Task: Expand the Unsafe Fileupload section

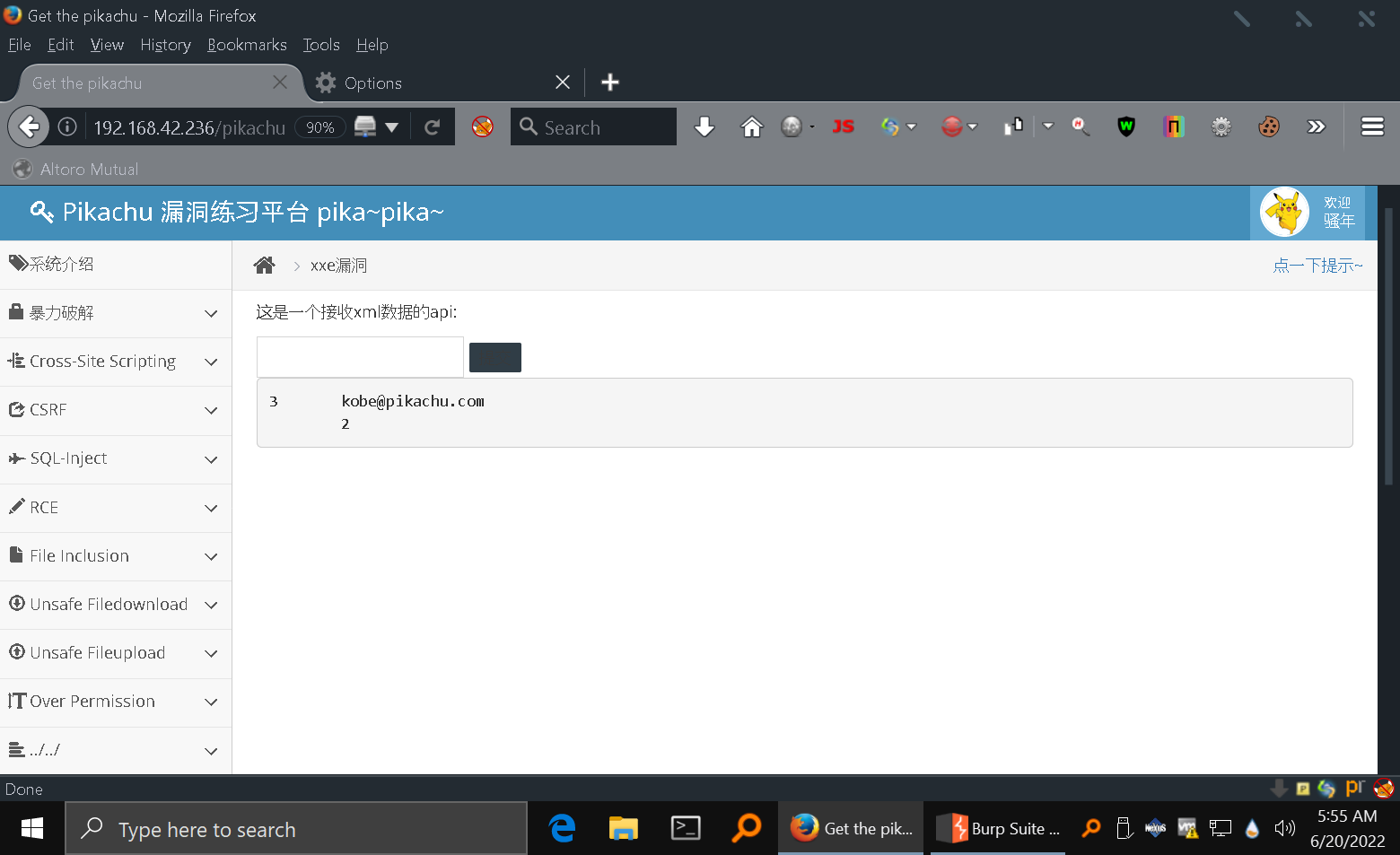Action: (x=116, y=653)
